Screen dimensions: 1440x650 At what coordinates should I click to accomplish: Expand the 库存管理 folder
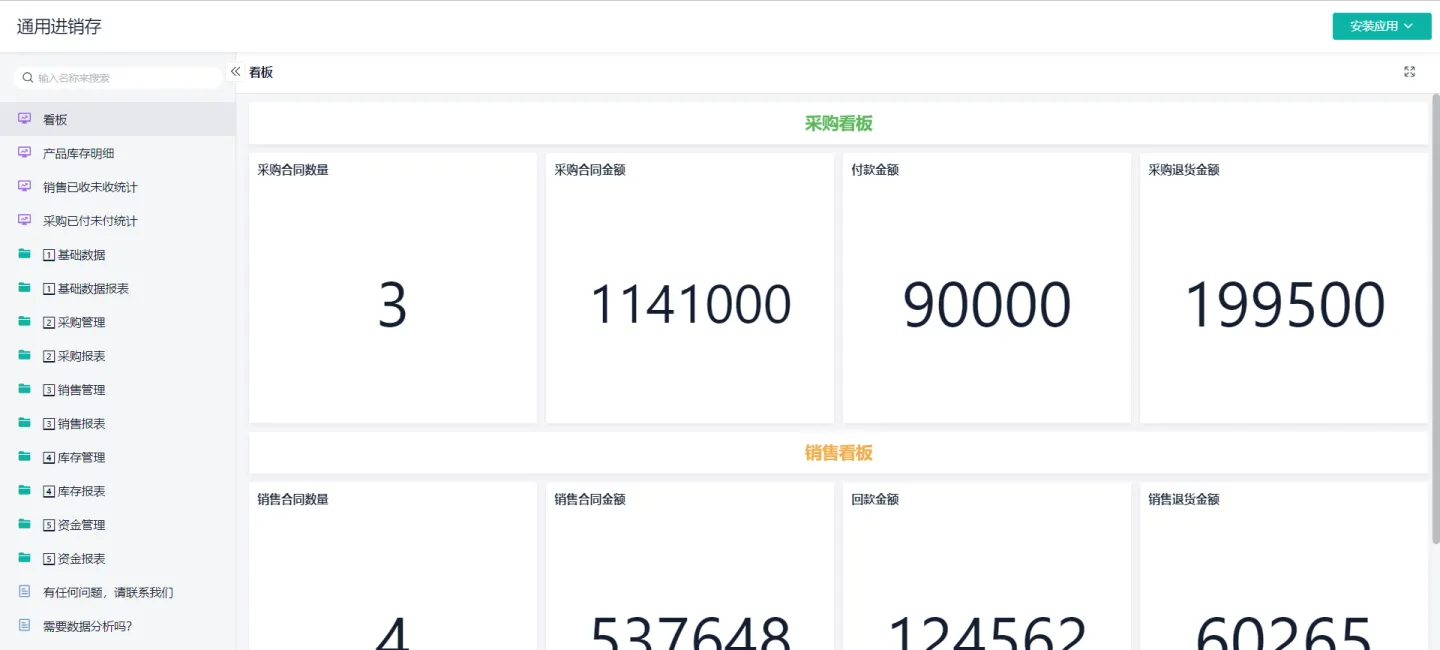[x=118, y=457]
